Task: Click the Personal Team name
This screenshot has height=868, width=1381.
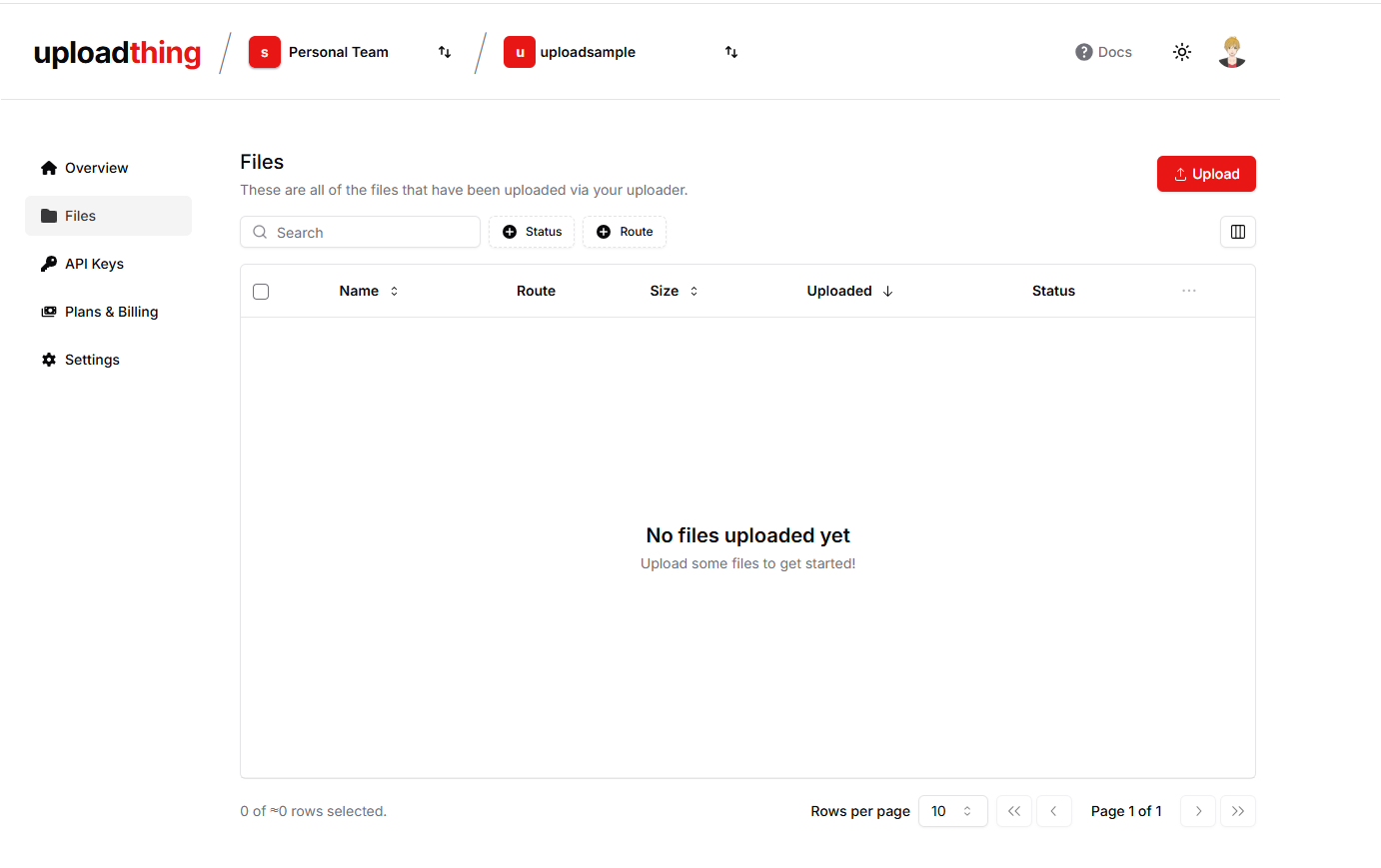Action: pyautogui.click(x=339, y=52)
